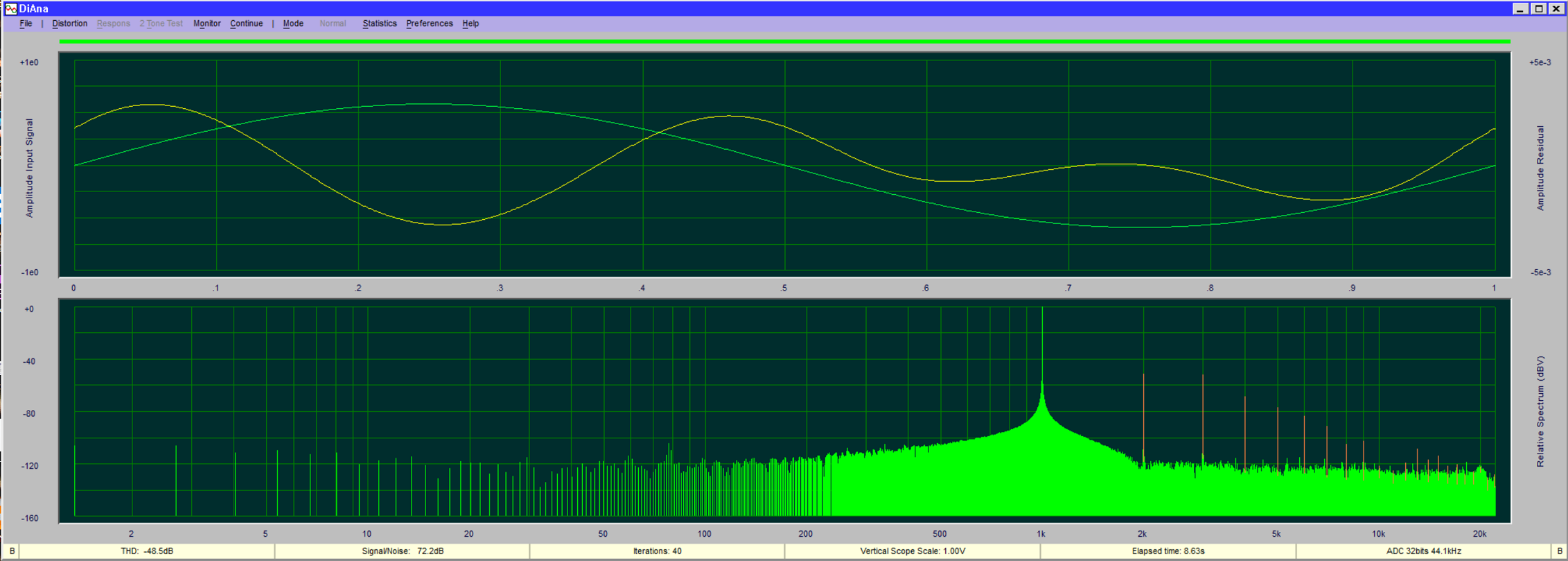
Task: Open the File menu
Action: pos(26,24)
